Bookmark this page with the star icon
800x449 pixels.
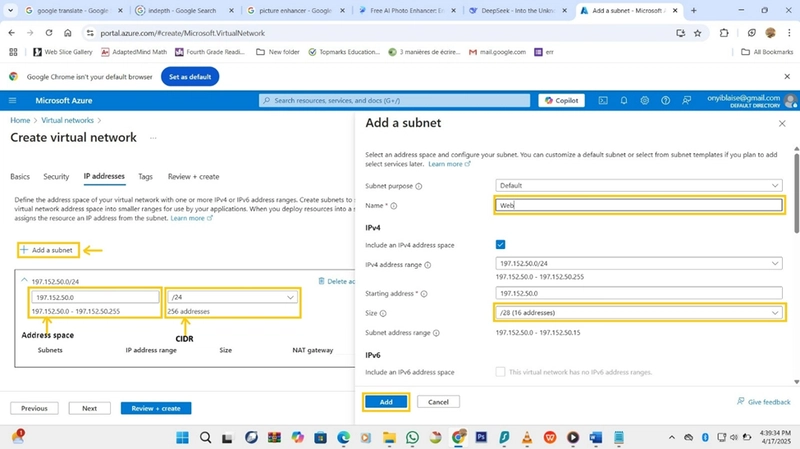click(x=697, y=33)
